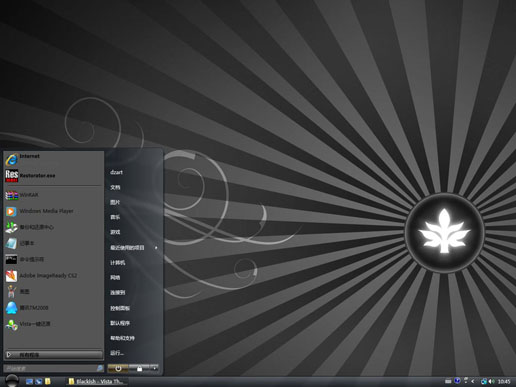Launch 命令提示符 (Command Prompt)

[53, 259]
